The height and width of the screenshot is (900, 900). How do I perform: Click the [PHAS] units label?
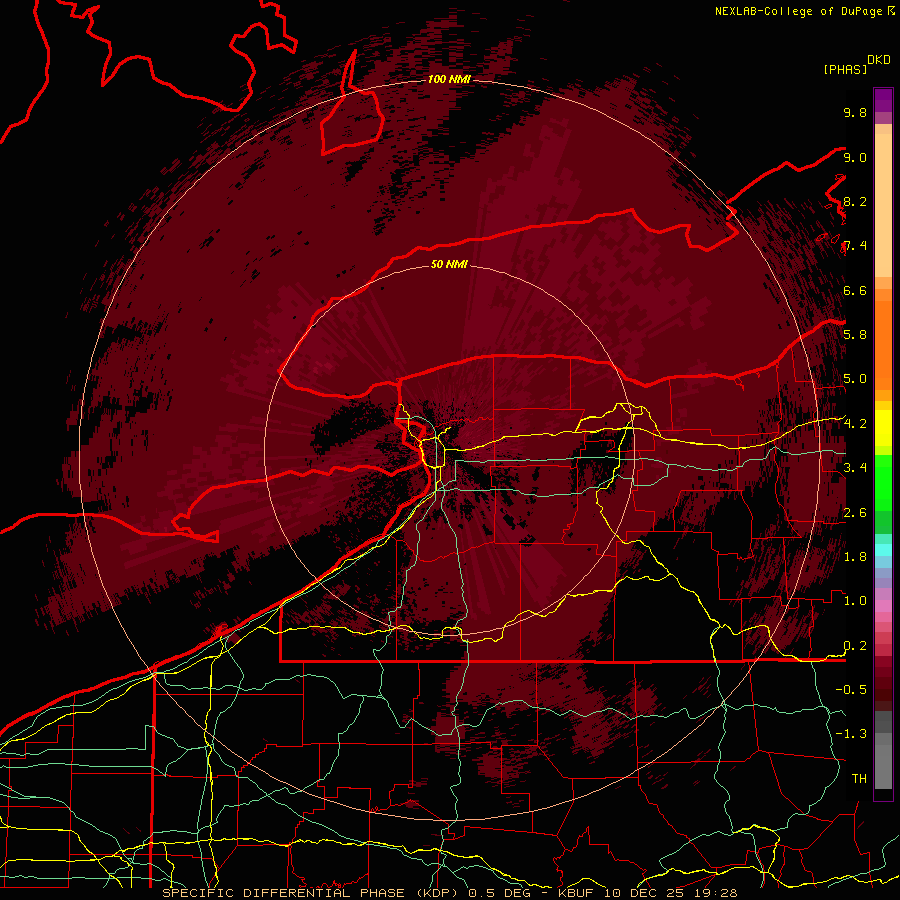(x=845, y=69)
